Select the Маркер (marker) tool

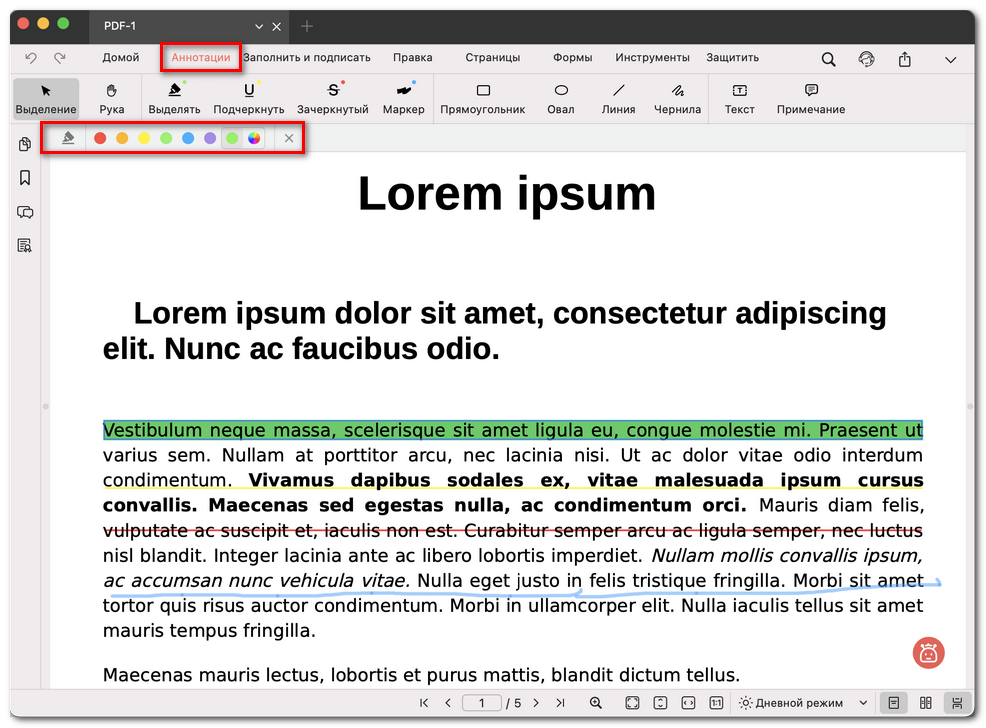click(x=403, y=97)
